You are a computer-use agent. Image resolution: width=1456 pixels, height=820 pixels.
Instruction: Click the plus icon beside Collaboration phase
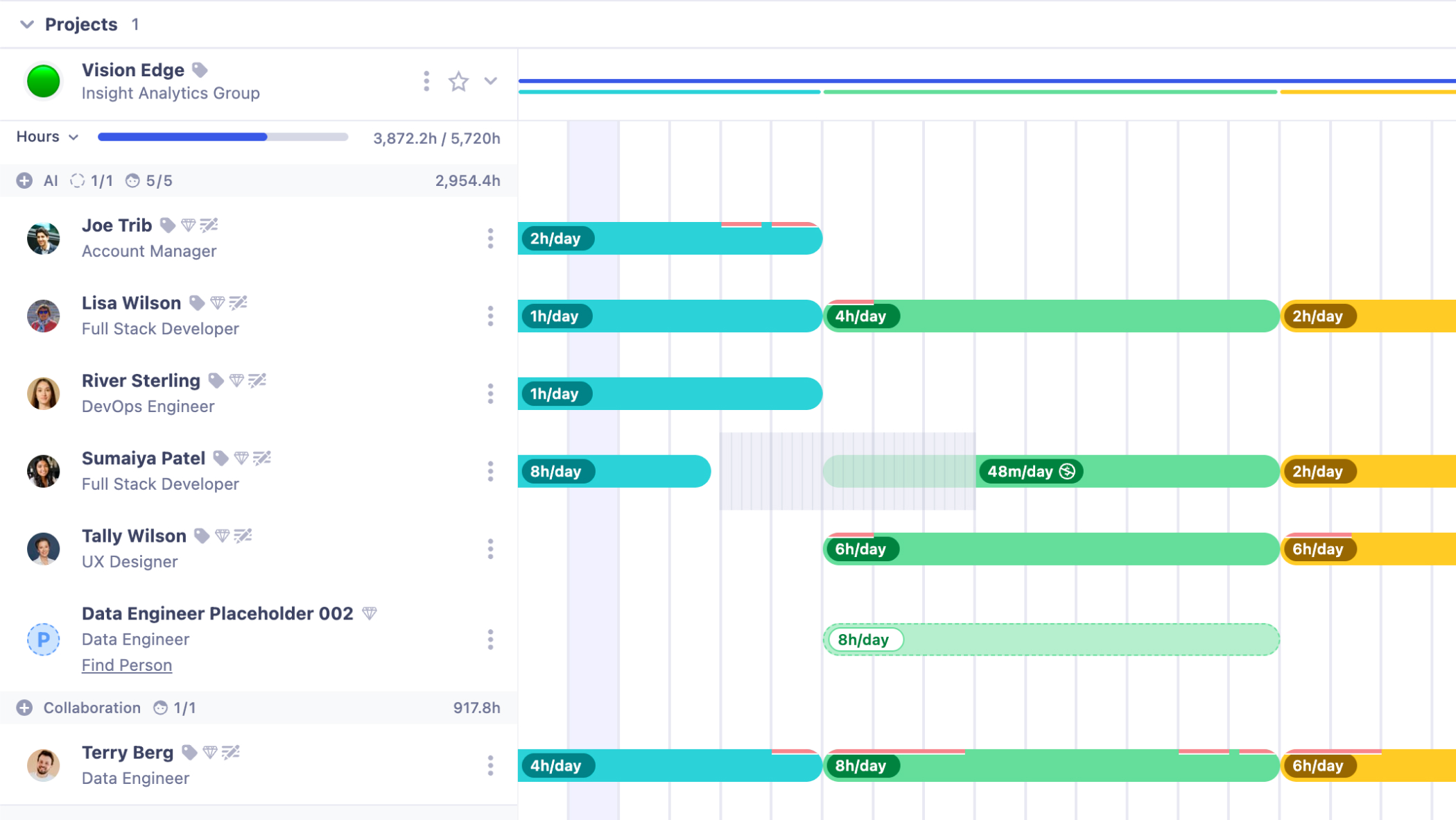[24, 708]
